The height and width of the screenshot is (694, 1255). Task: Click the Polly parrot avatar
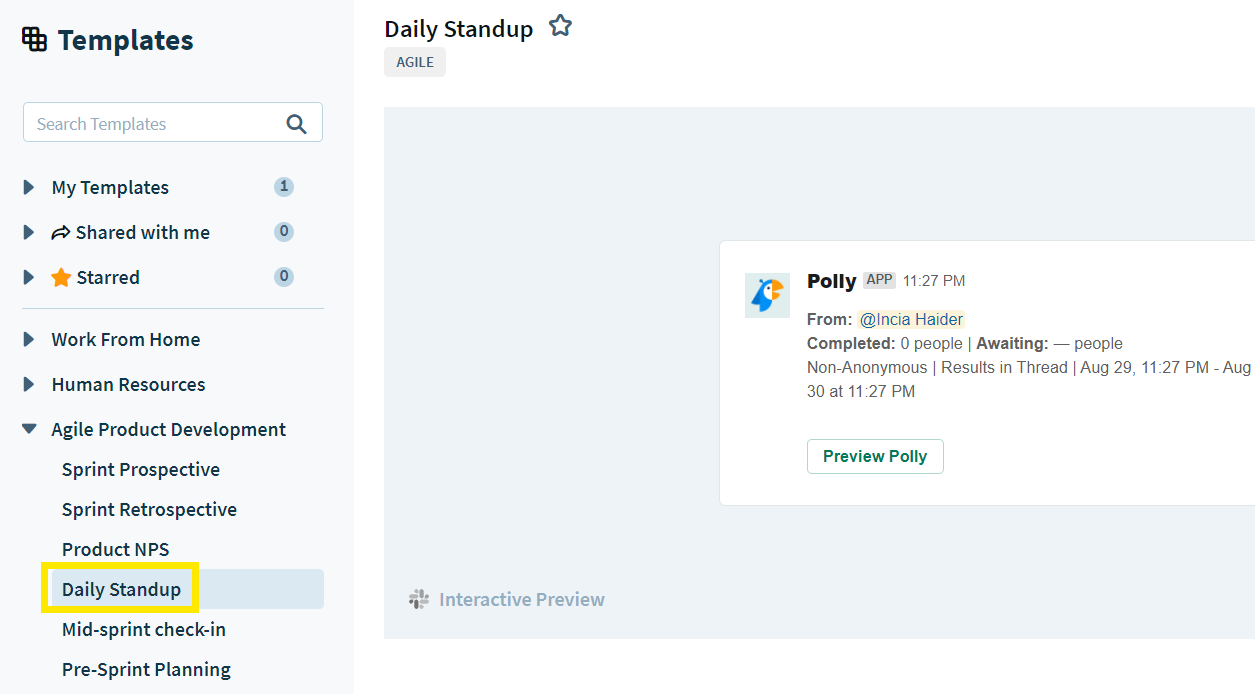click(x=767, y=295)
